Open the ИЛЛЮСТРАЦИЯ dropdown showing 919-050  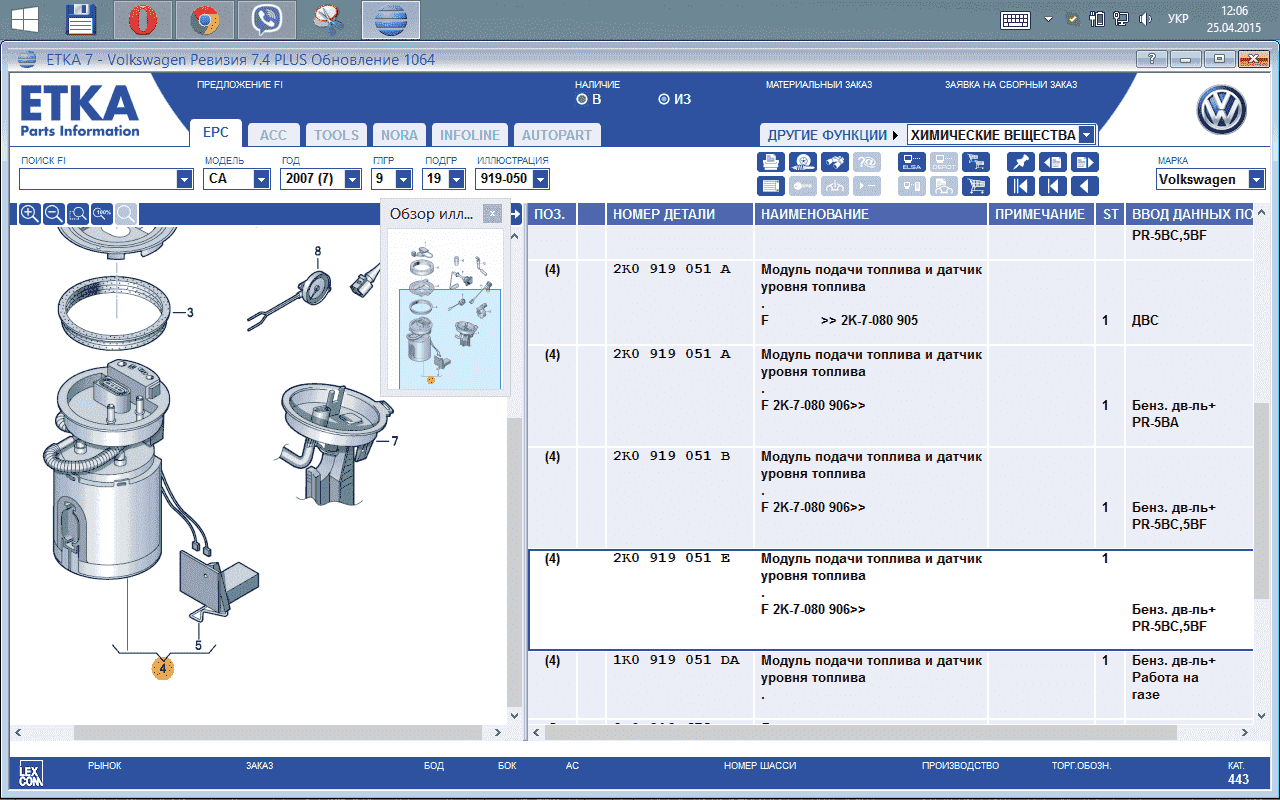[541, 179]
